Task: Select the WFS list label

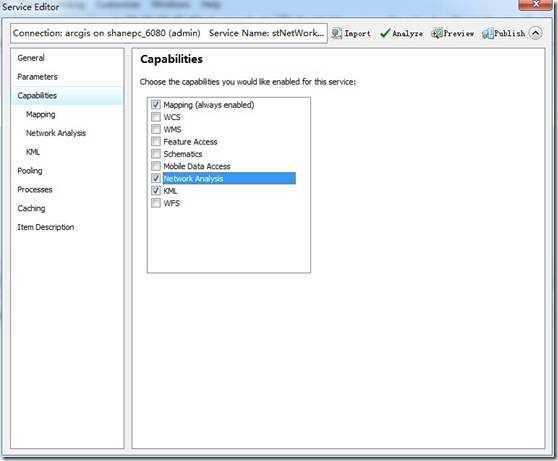Action: (x=172, y=203)
